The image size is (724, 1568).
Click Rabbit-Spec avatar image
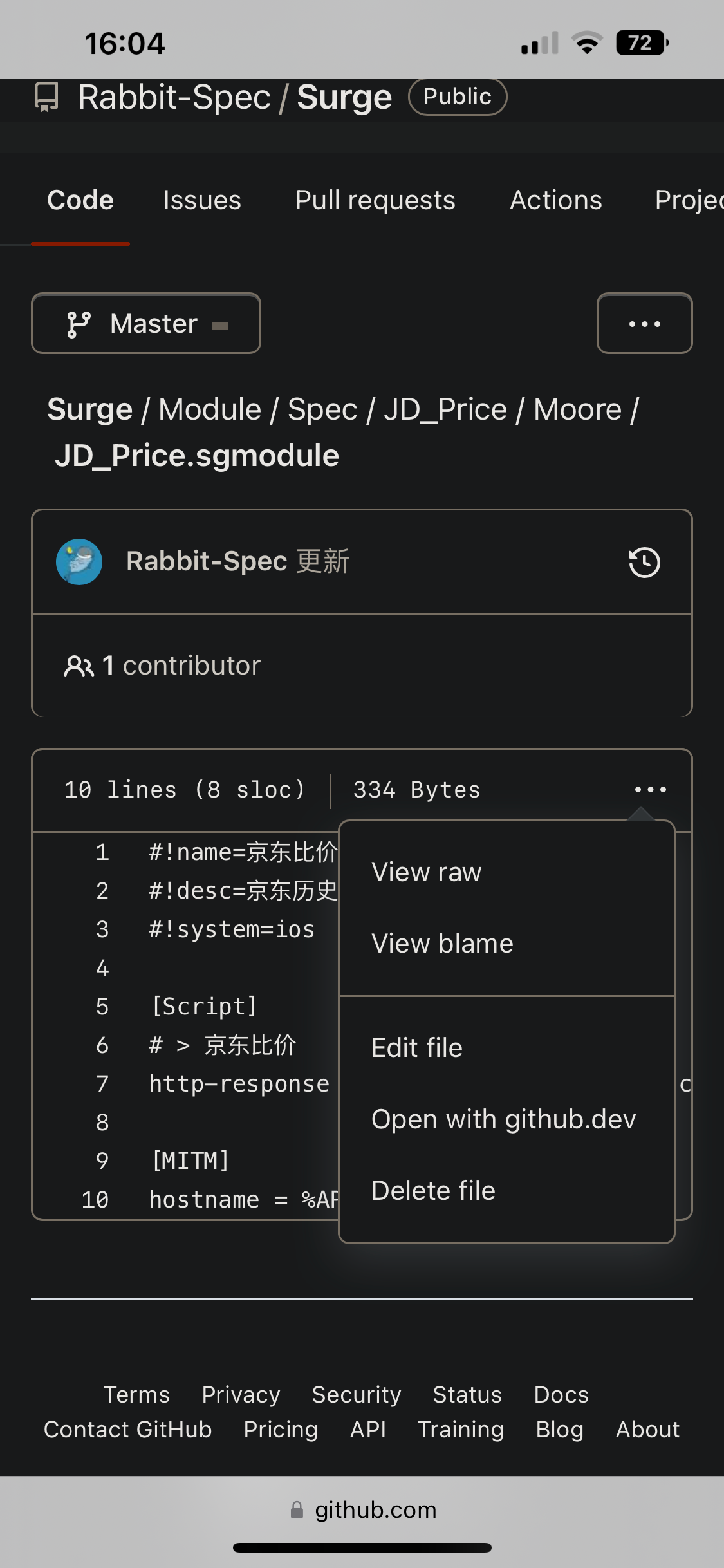[79, 562]
